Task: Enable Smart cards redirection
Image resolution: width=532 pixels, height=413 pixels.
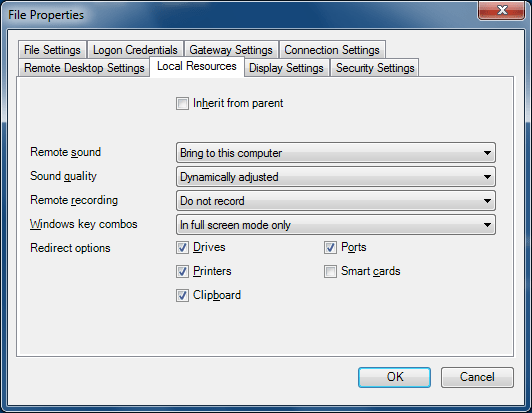Action: (x=330, y=271)
